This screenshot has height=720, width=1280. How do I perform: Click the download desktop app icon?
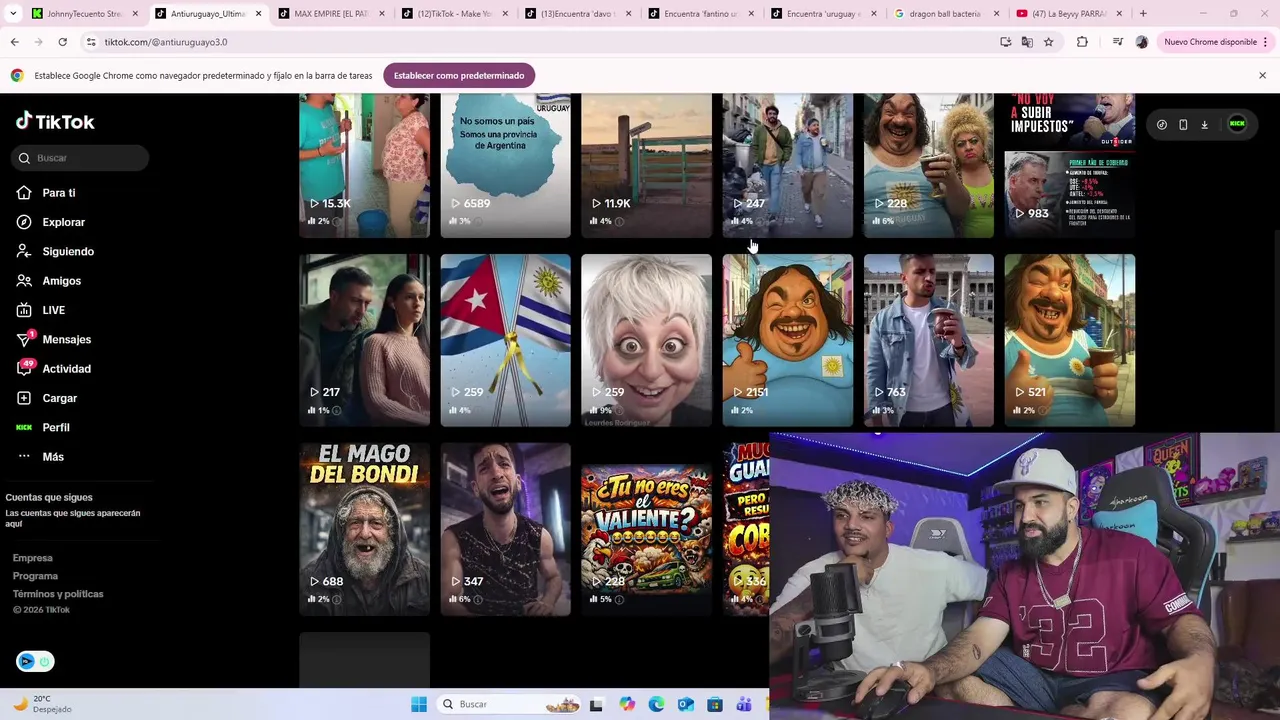[x=1205, y=125]
